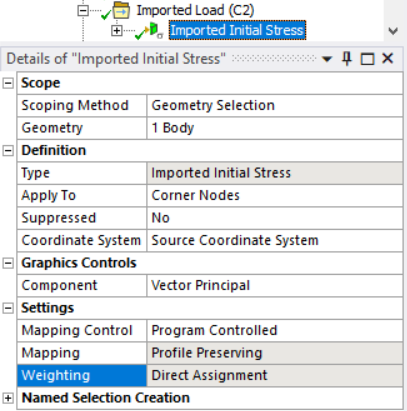Close the Details of Imported Initial Stress panel
407x411 pixels.
click(388, 59)
